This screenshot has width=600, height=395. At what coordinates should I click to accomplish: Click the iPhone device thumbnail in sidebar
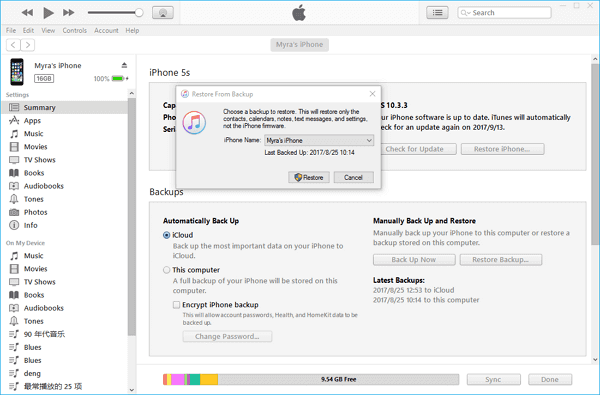17,72
